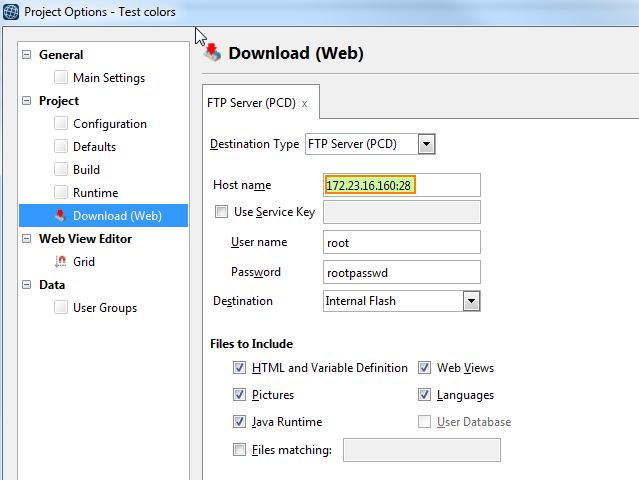Click the Download (Web) page heading
The height and width of the screenshot is (480, 639).
(296, 53)
